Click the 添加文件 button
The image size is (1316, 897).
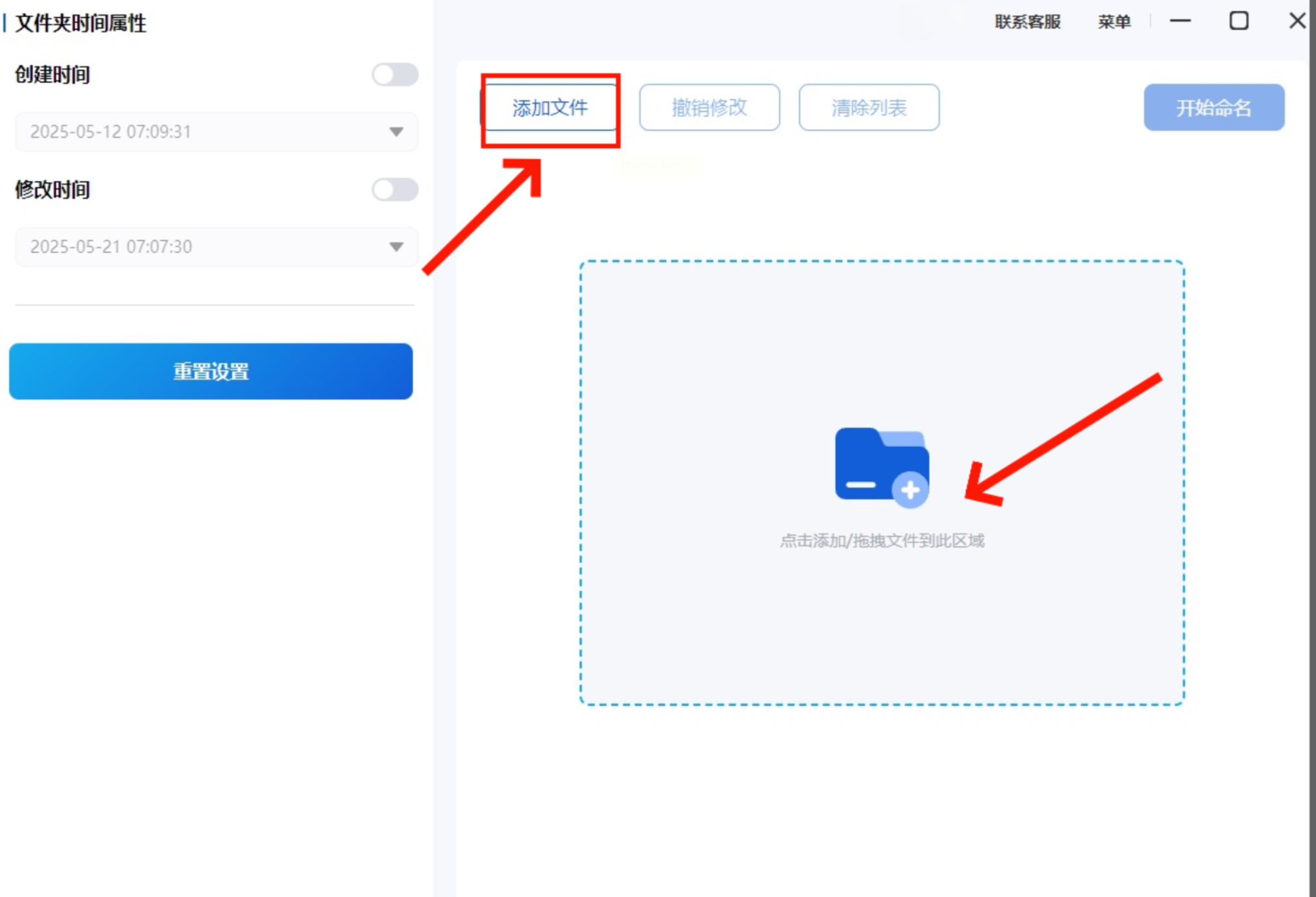click(x=550, y=108)
